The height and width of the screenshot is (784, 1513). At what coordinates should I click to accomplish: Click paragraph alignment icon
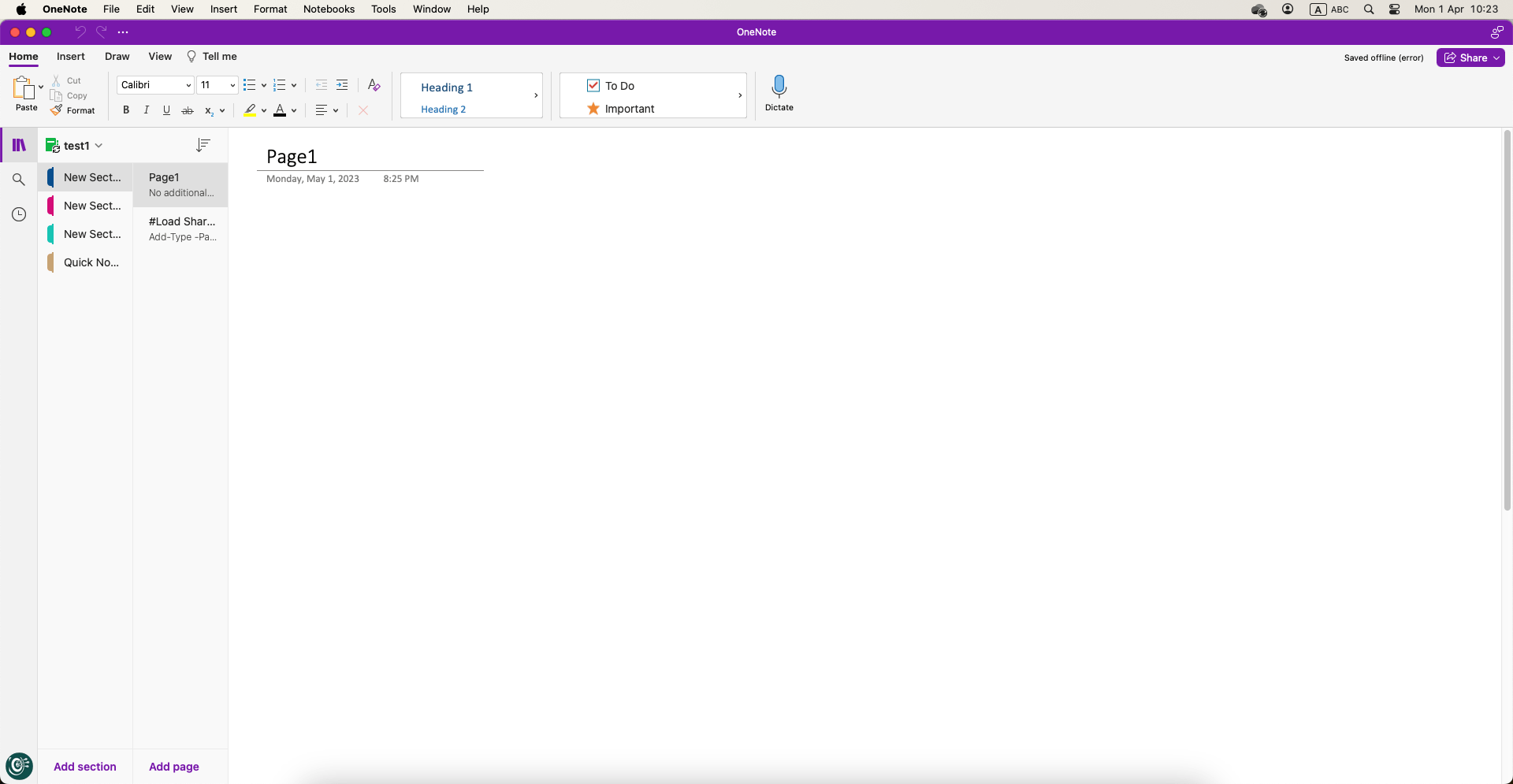click(x=322, y=110)
